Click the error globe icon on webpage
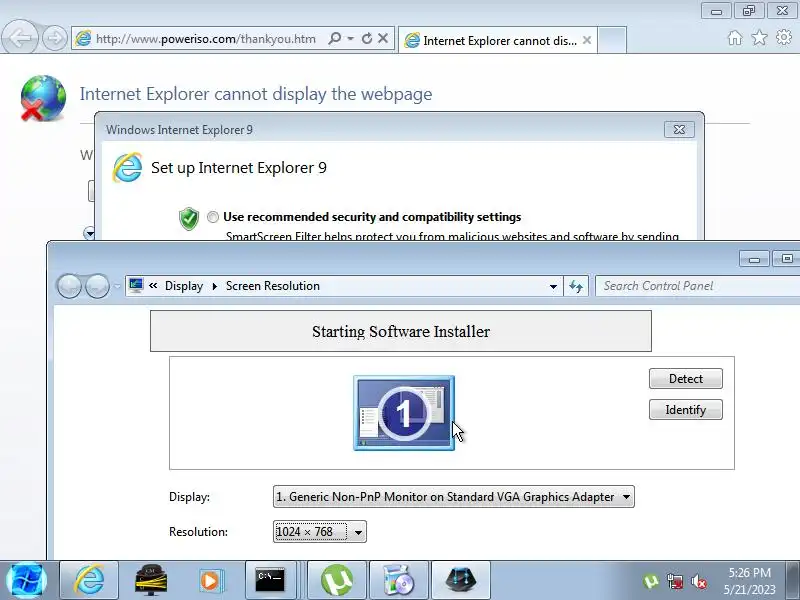The width and height of the screenshot is (800, 600). pyautogui.click(x=43, y=98)
